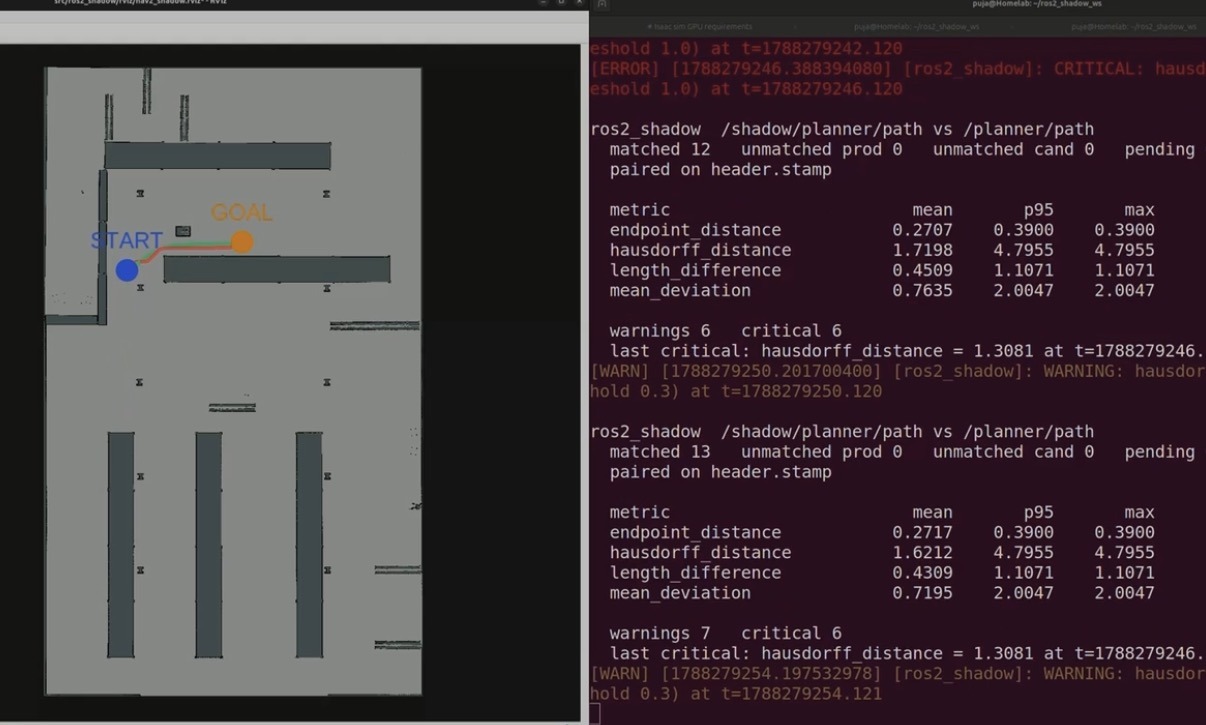Select the START label in RViz map

(127, 240)
